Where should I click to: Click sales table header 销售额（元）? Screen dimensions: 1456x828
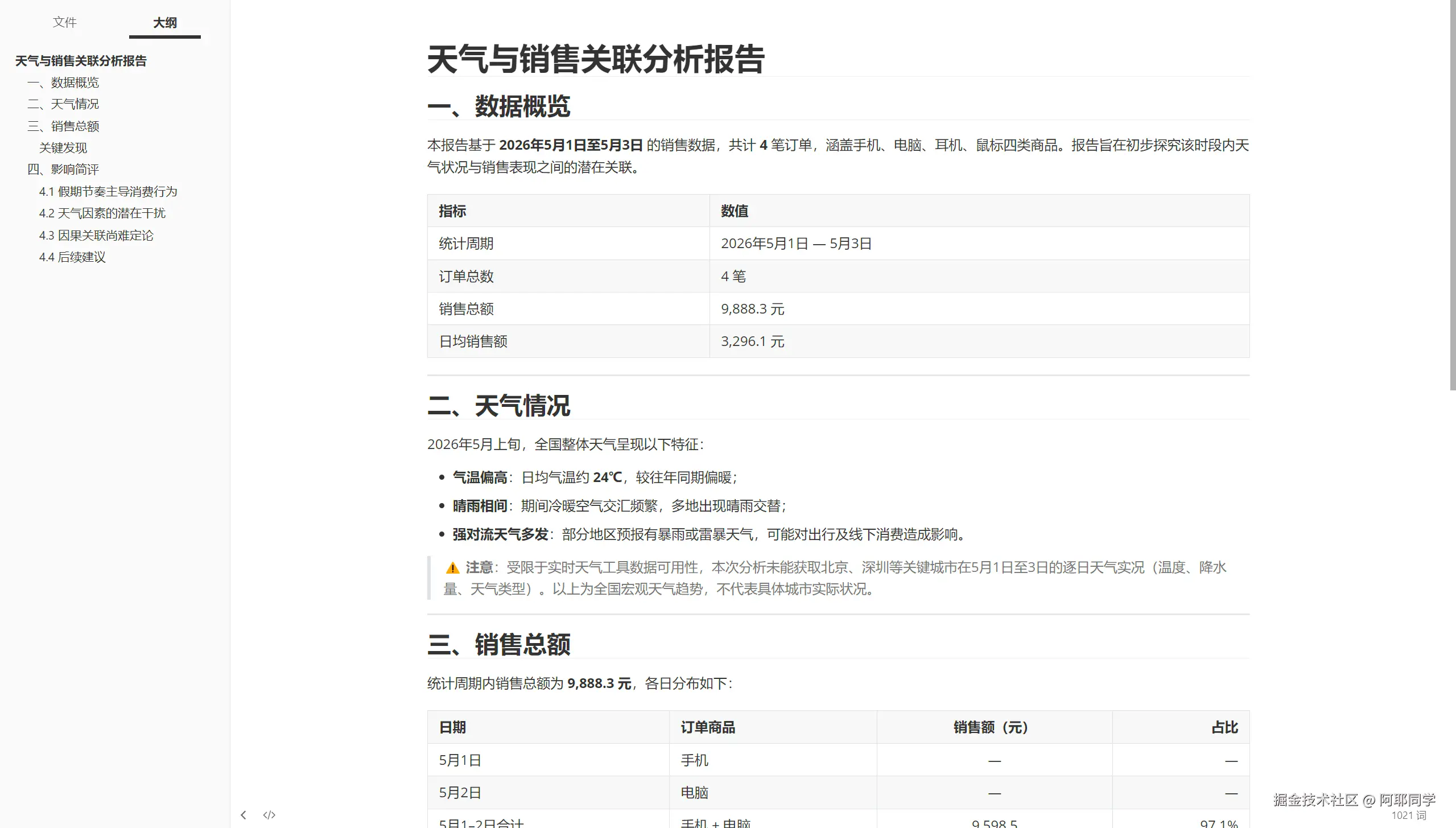point(995,727)
